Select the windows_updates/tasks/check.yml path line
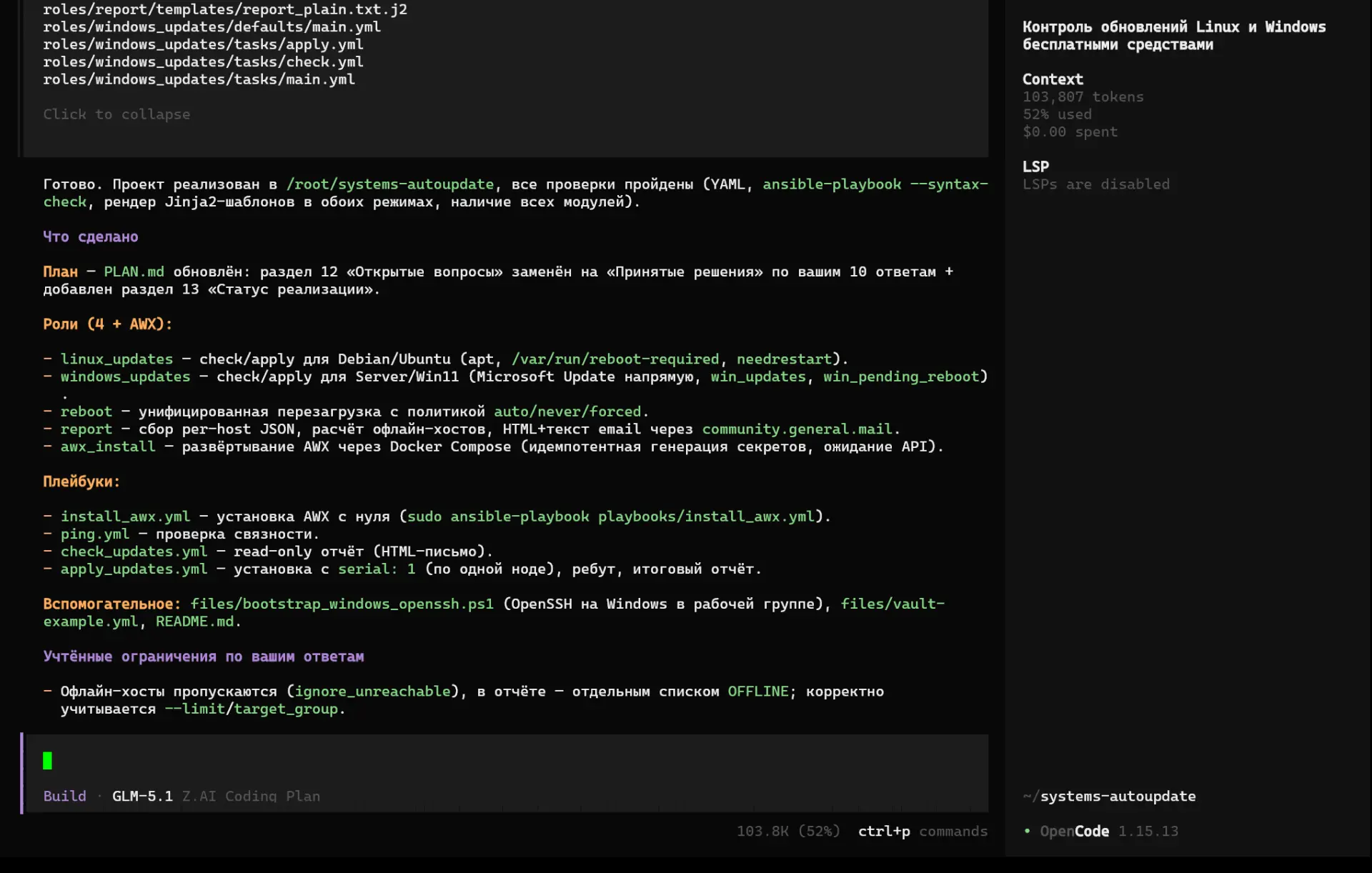Image resolution: width=1372 pixels, height=873 pixels. [203, 62]
